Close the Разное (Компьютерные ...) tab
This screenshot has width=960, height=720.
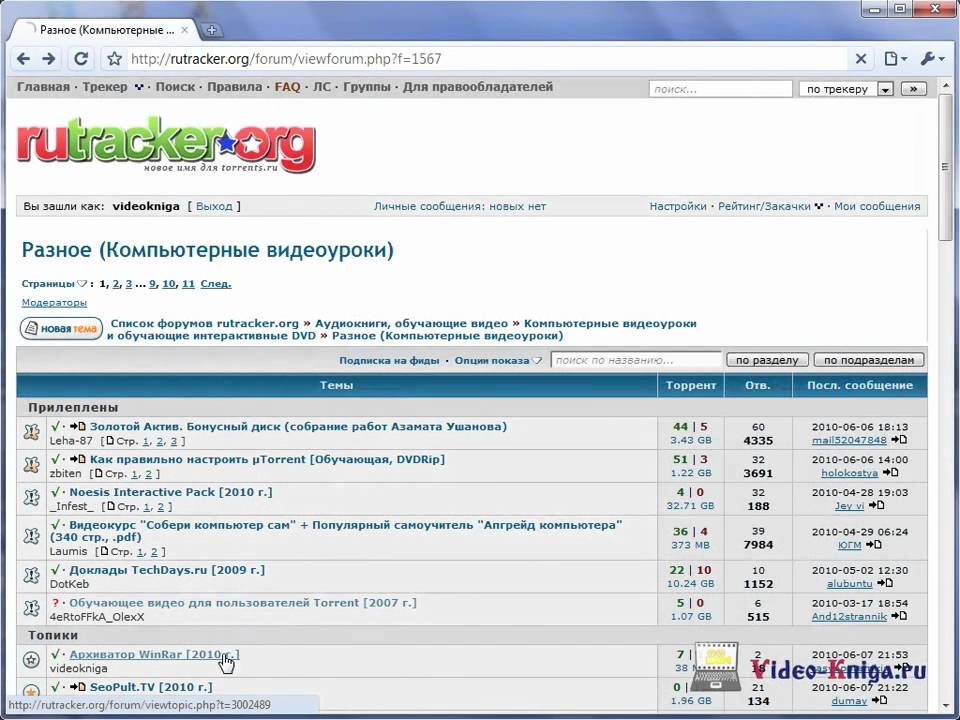point(184,30)
